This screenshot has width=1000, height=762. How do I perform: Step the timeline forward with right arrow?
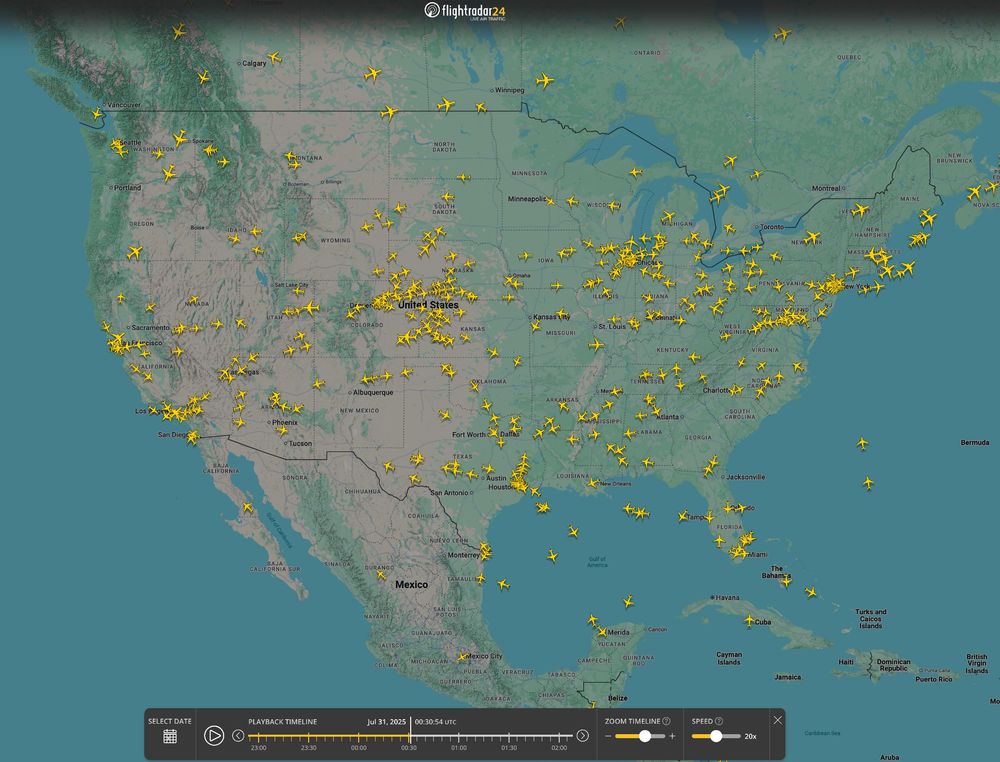pos(582,736)
